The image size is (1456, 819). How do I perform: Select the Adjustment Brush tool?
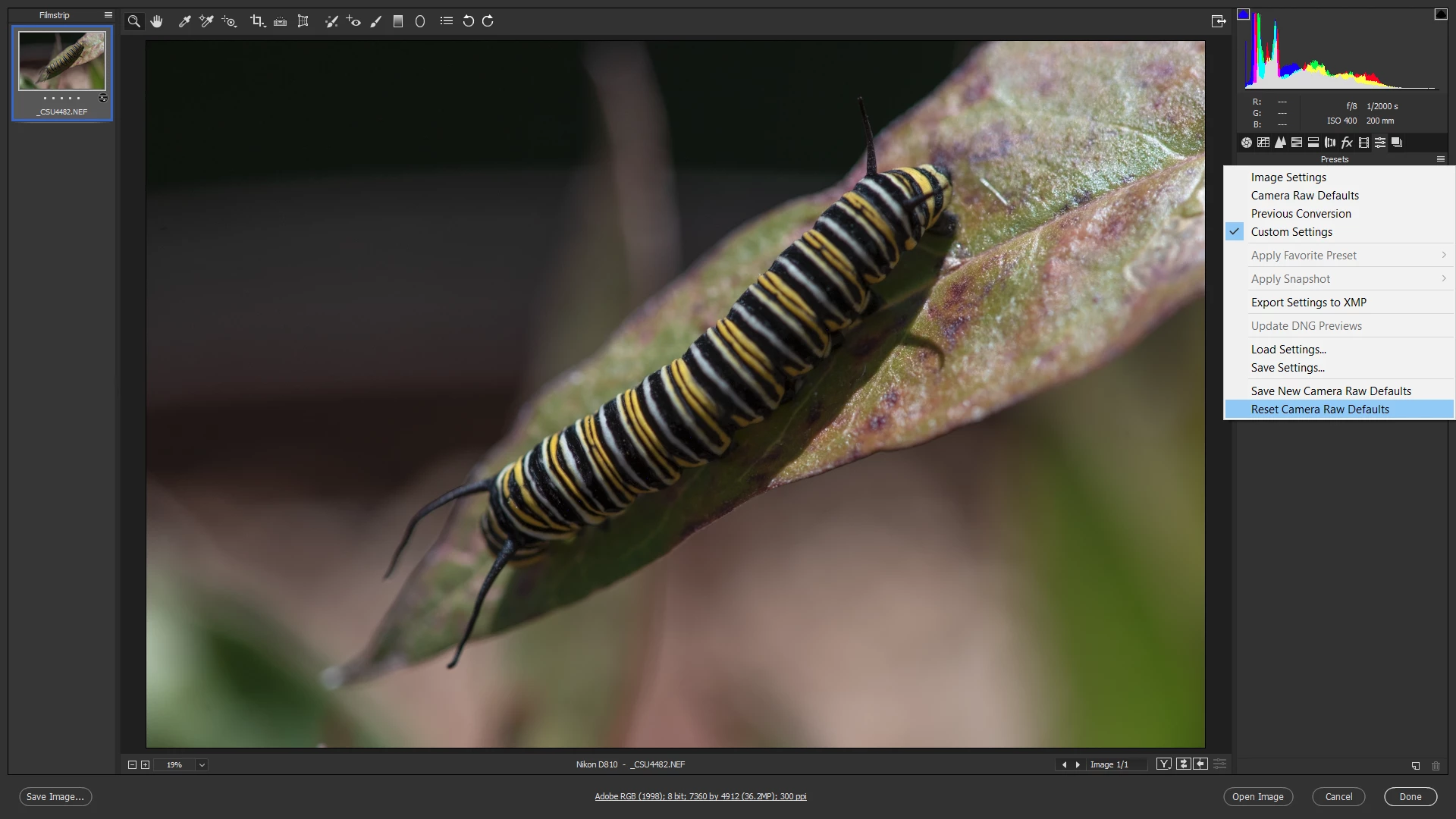pos(376,21)
